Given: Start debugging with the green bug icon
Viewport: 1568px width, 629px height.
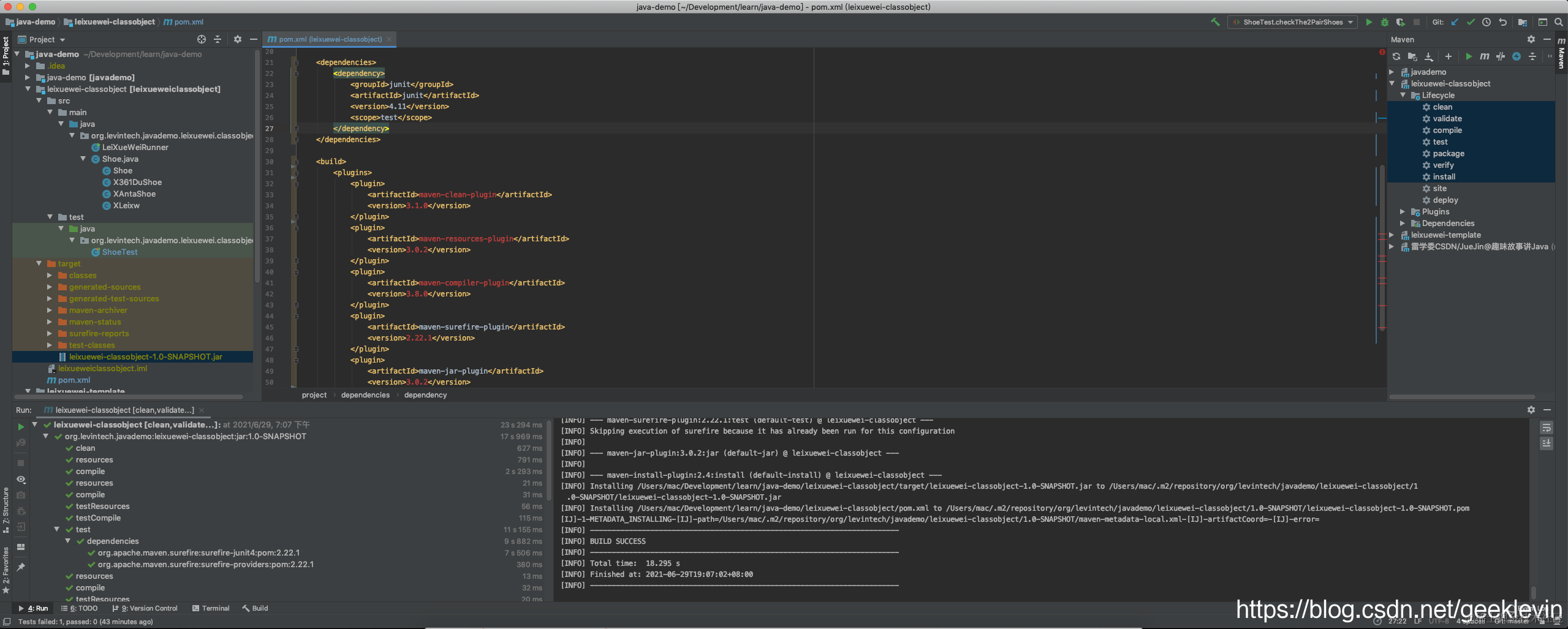Looking at the screenshot, I should (1385, 22).
